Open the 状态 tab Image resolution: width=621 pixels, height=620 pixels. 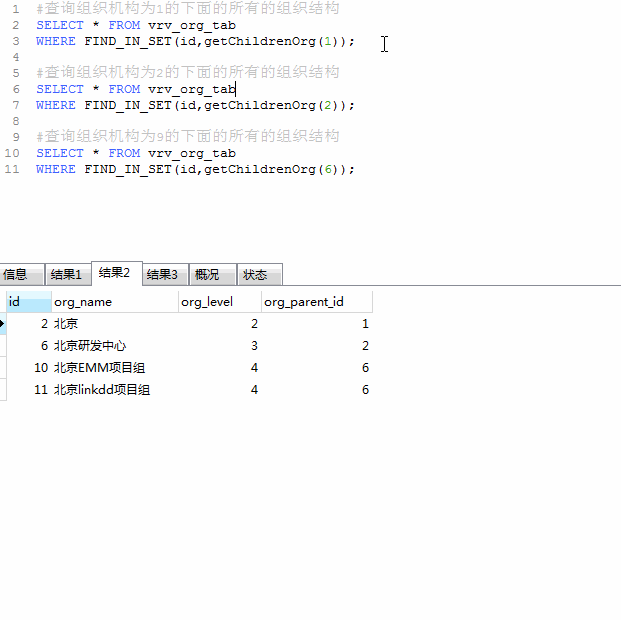260,274
